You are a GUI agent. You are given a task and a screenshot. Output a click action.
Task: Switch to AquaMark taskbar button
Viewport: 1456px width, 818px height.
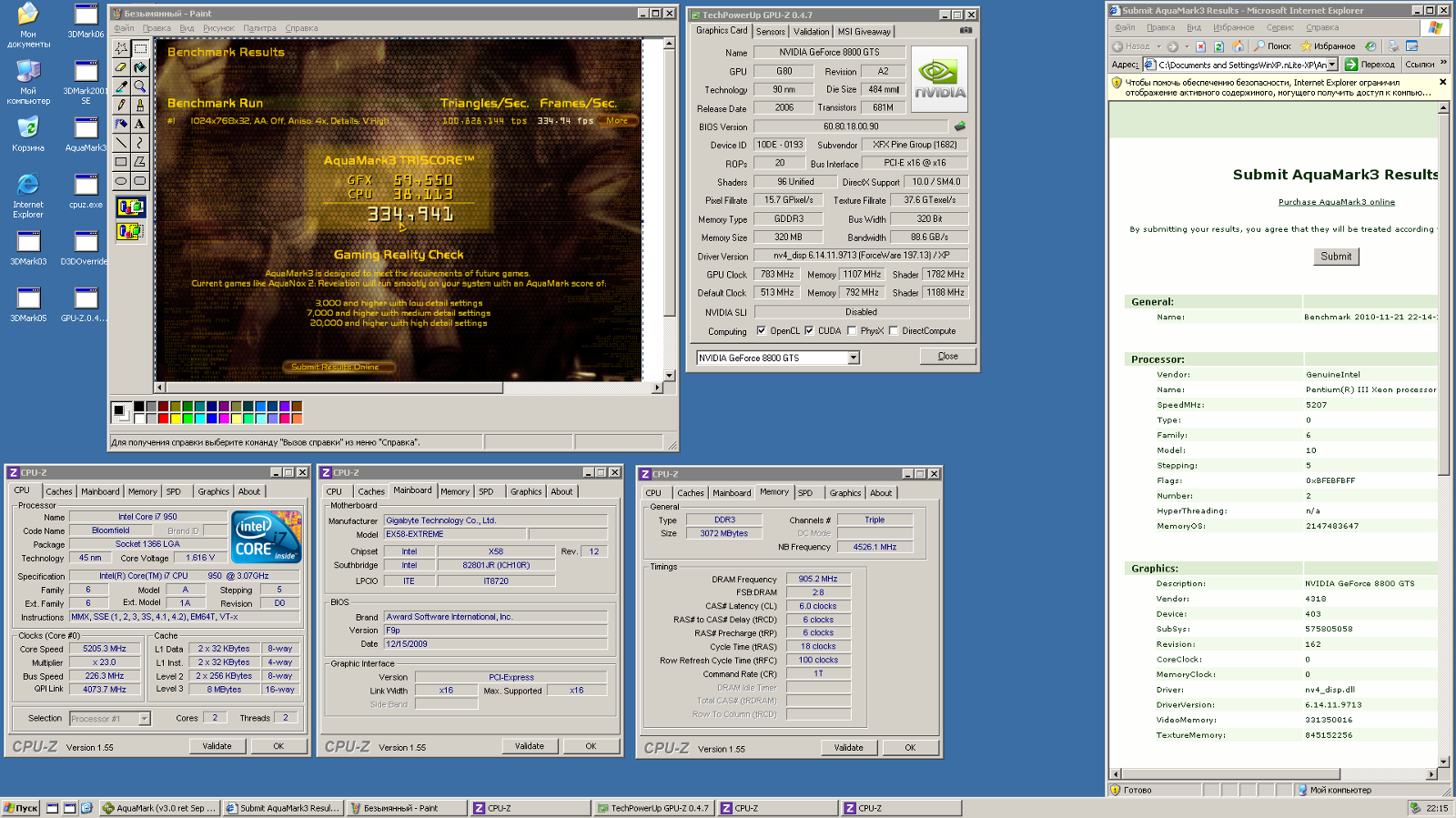159,808
